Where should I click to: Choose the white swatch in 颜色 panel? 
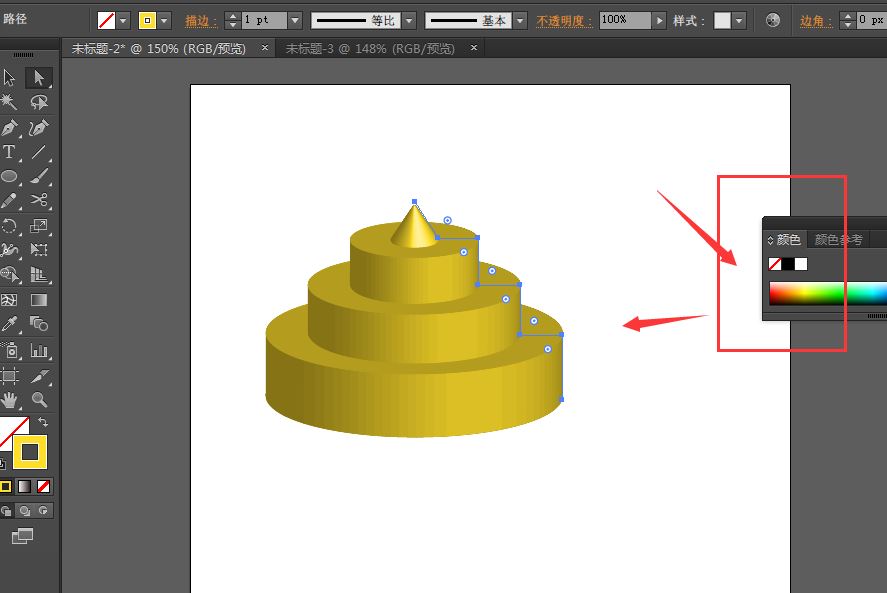tap(801, 264)
